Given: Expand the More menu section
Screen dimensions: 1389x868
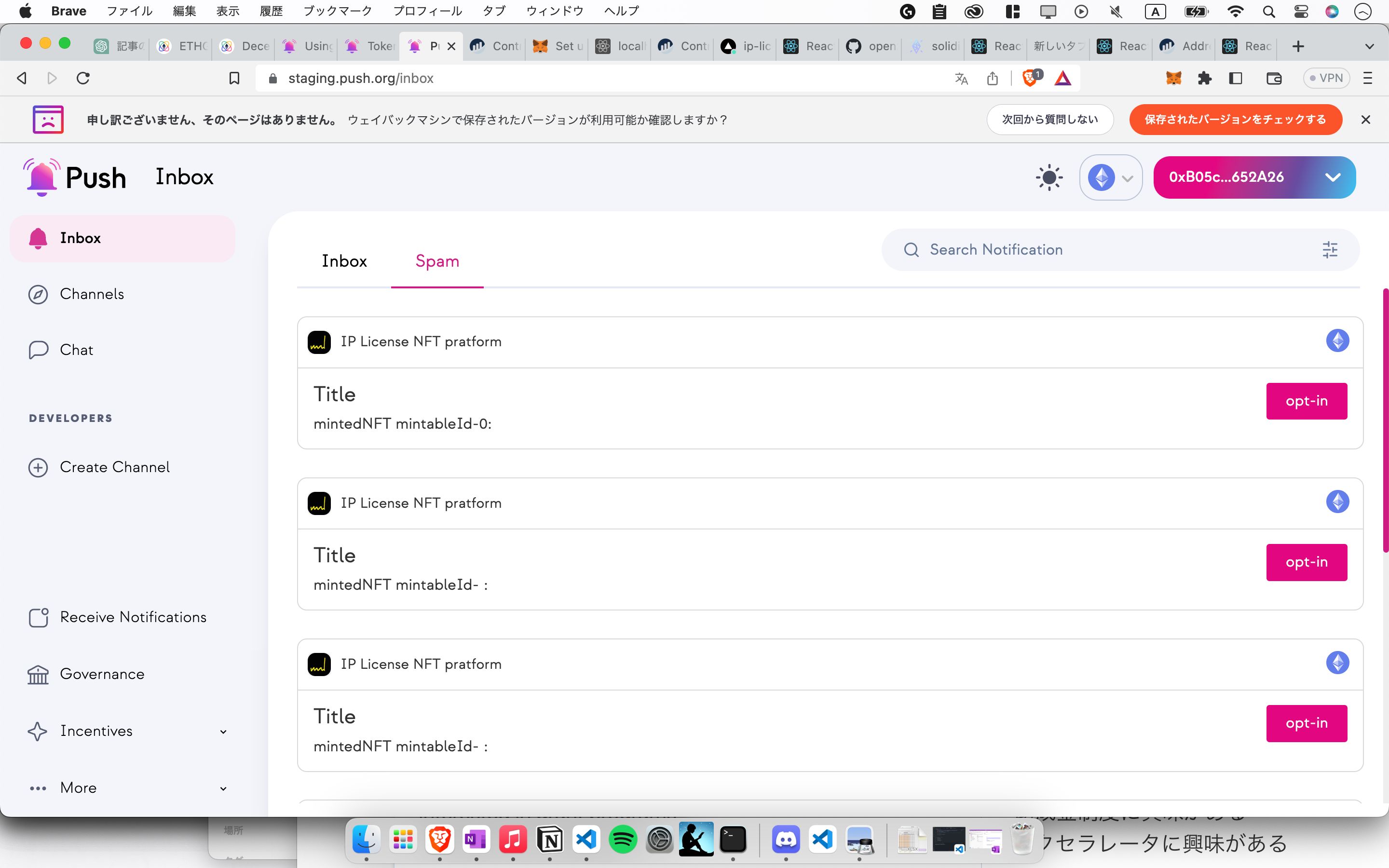Looking at the screenshot, I should tap(222, 787).
